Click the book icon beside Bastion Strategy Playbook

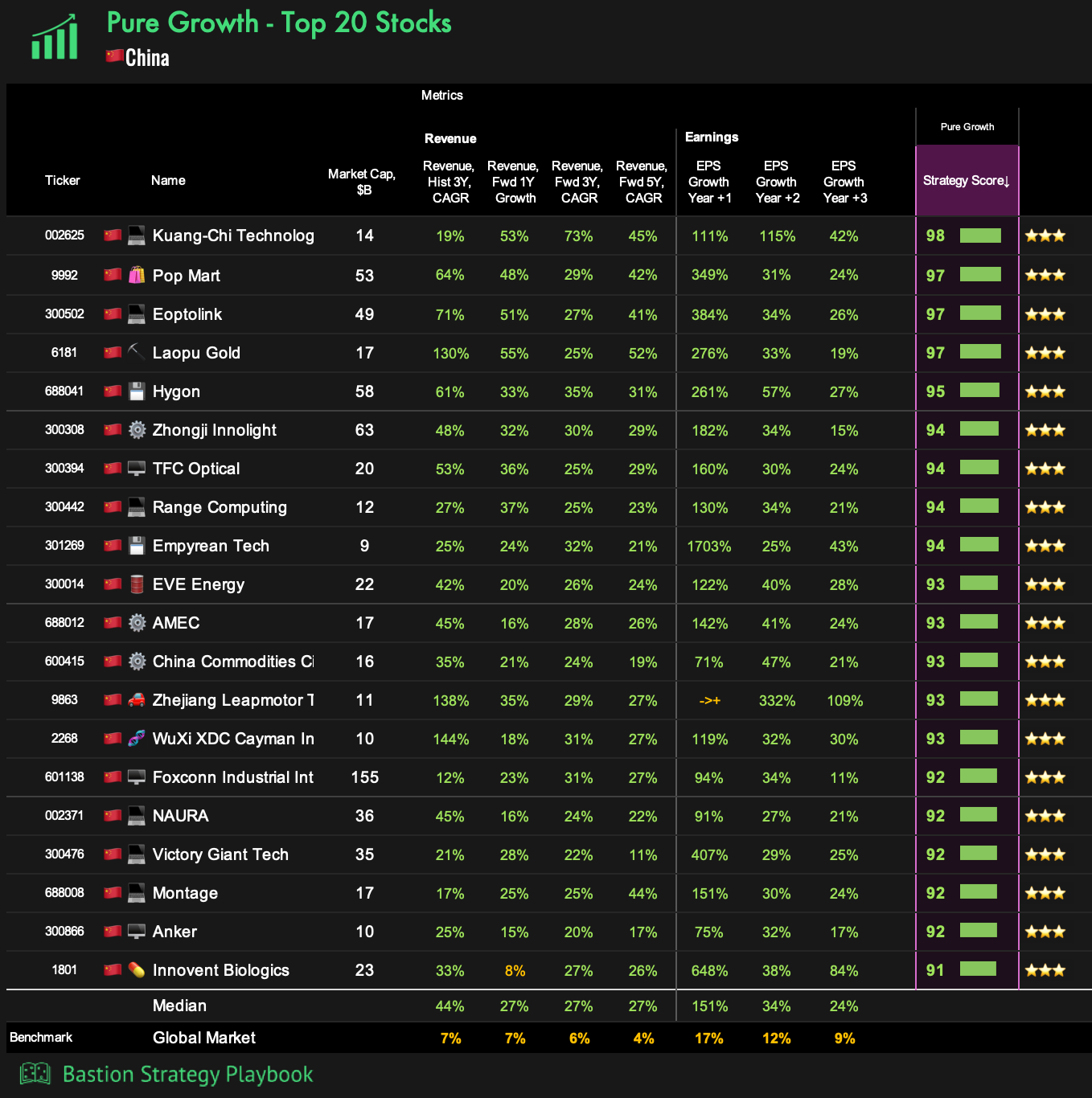[x=35, y=1073]
